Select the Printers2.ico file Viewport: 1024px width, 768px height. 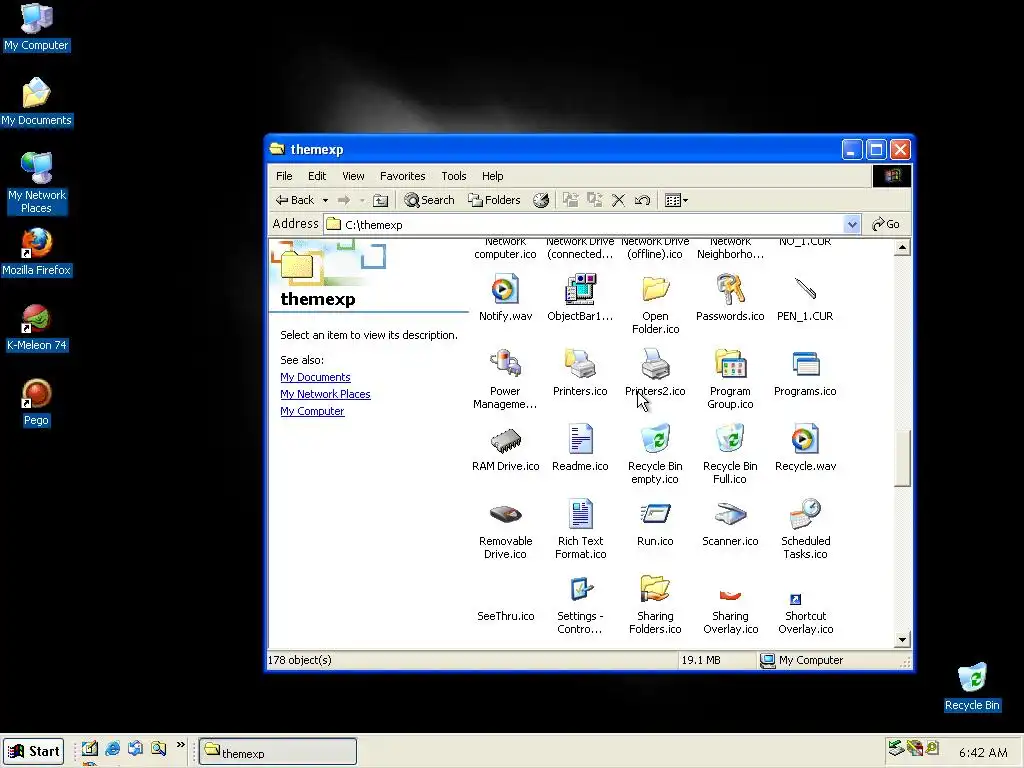pos(655,364)
